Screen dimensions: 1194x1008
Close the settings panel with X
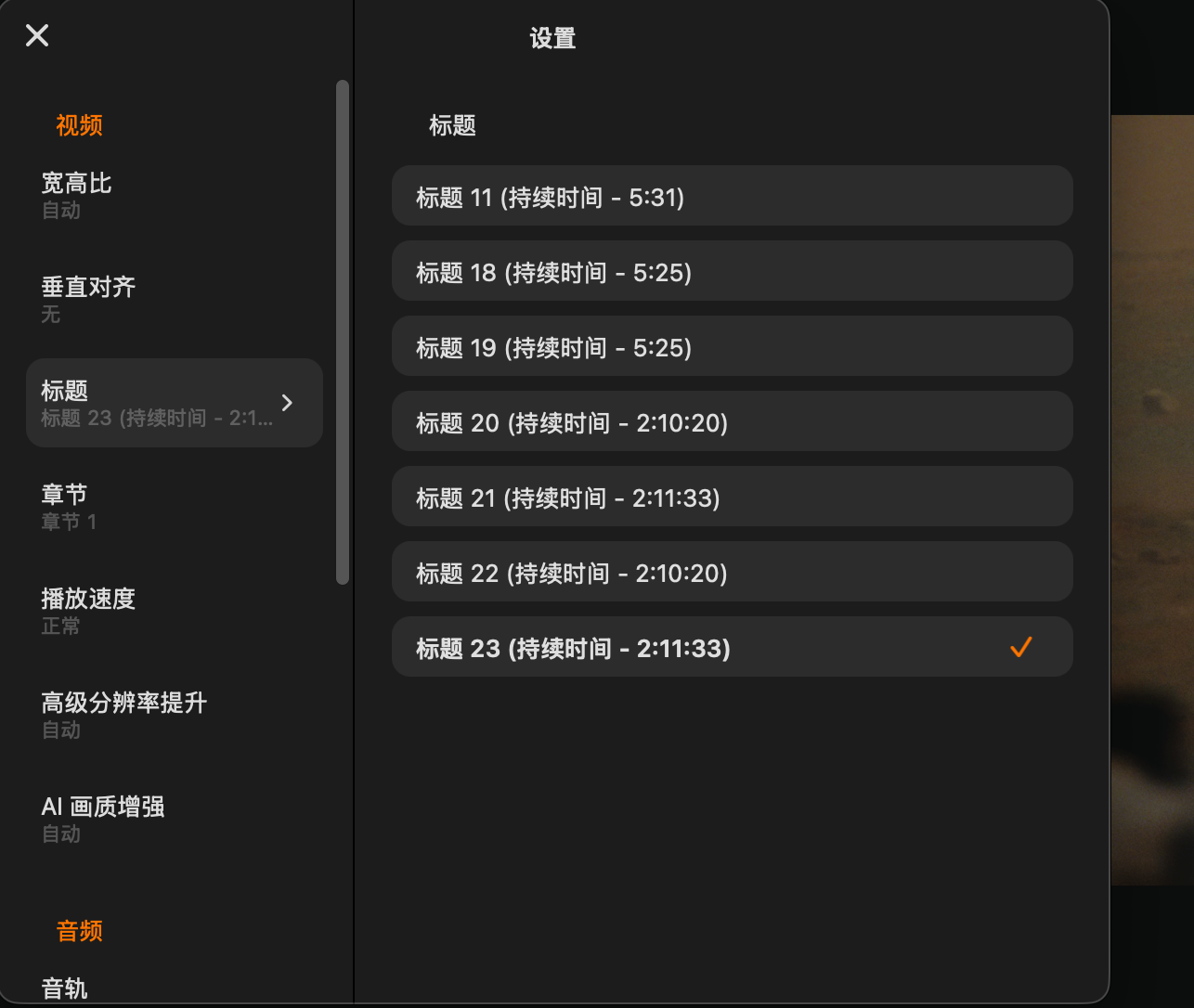(x=37, y=35)
